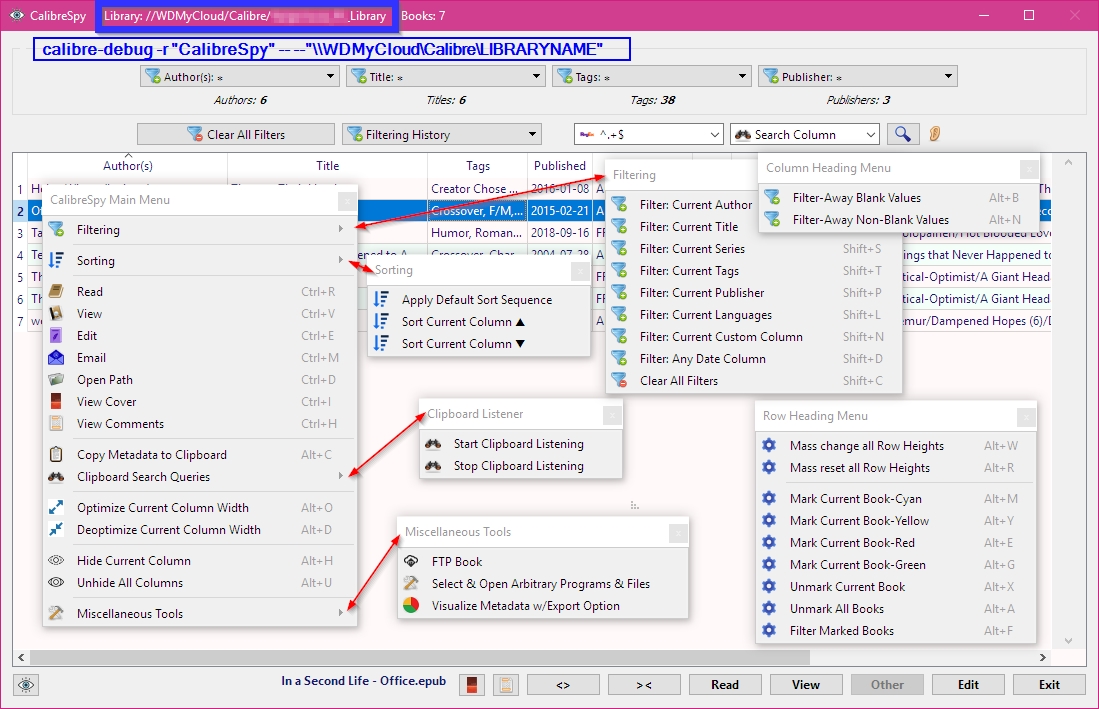Click the View button at bottom
The height and width of the screenshot is (709, 1099).
coord(806,684)
